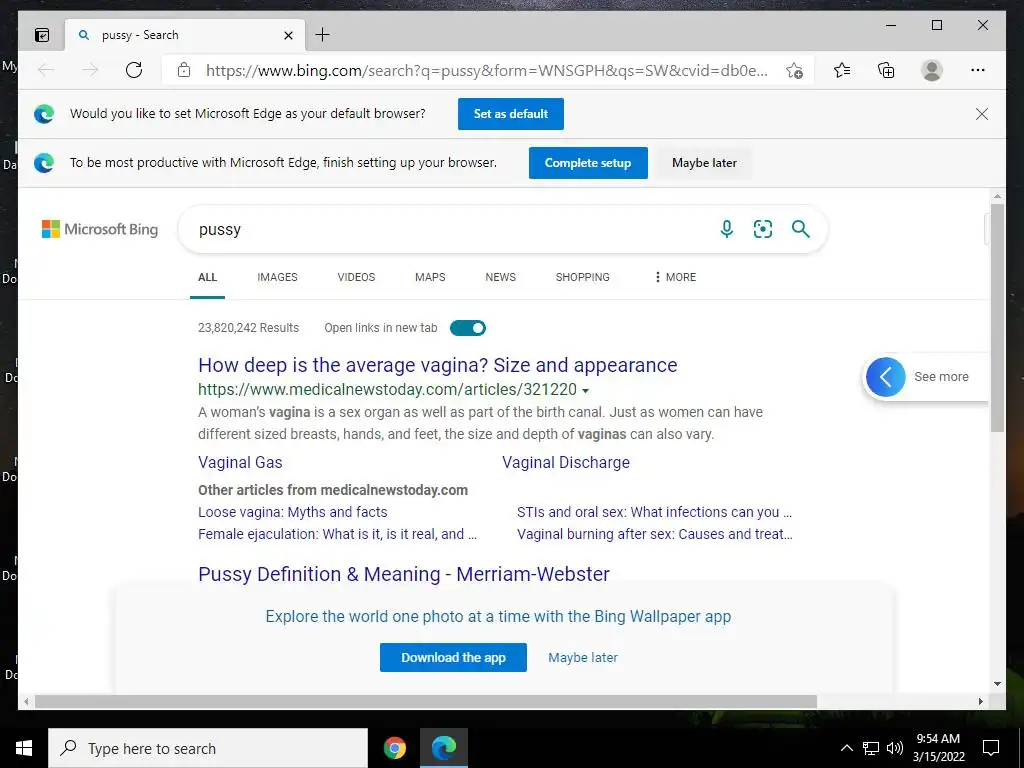The width and height of the screenshot is (1024, 768).
Task: Open 'STIs and oral sex' article link
Action: [x=654, y=512]
